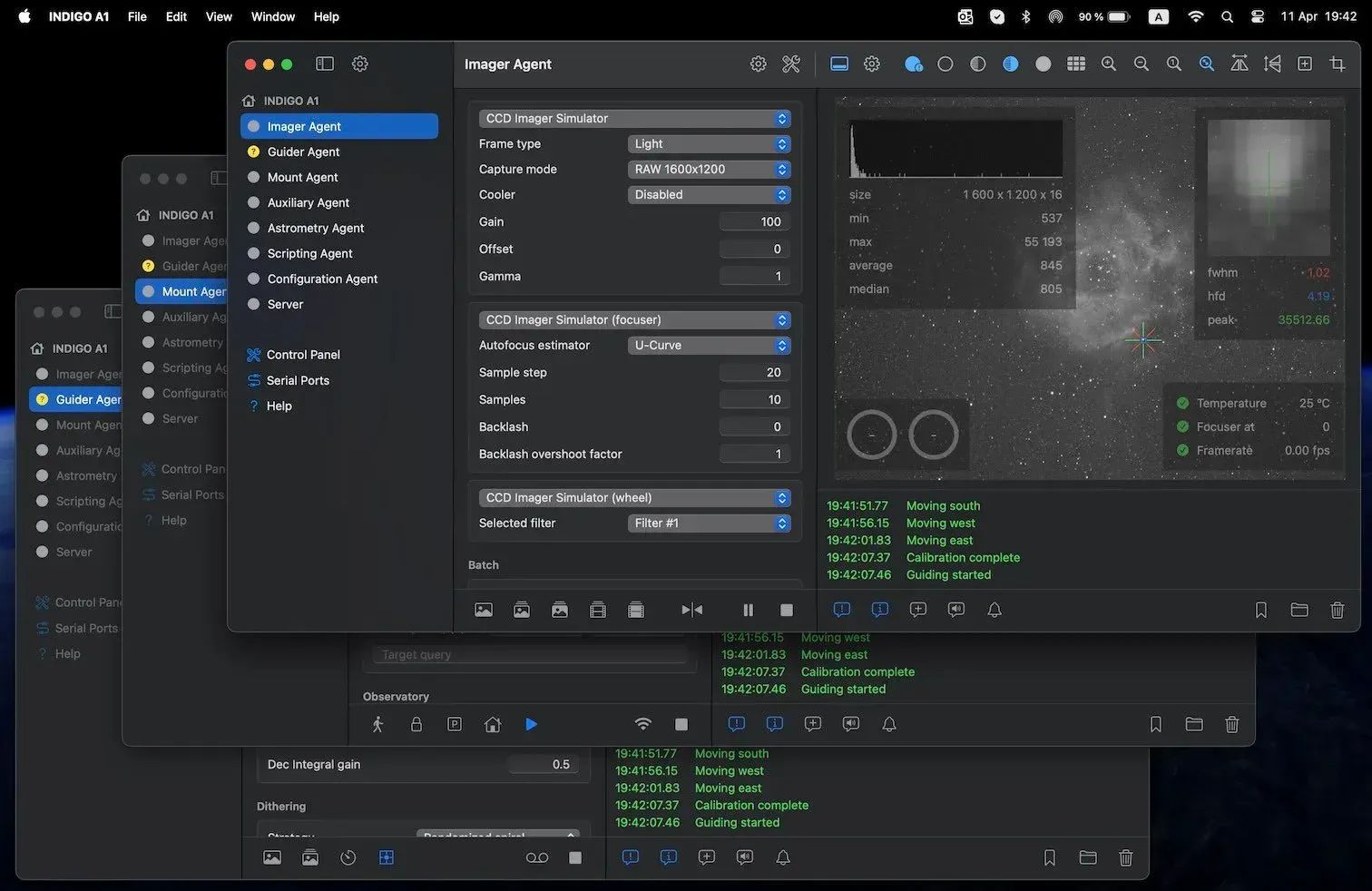Show the pixel grid overlay on the image

click(x=1076, y=64)
